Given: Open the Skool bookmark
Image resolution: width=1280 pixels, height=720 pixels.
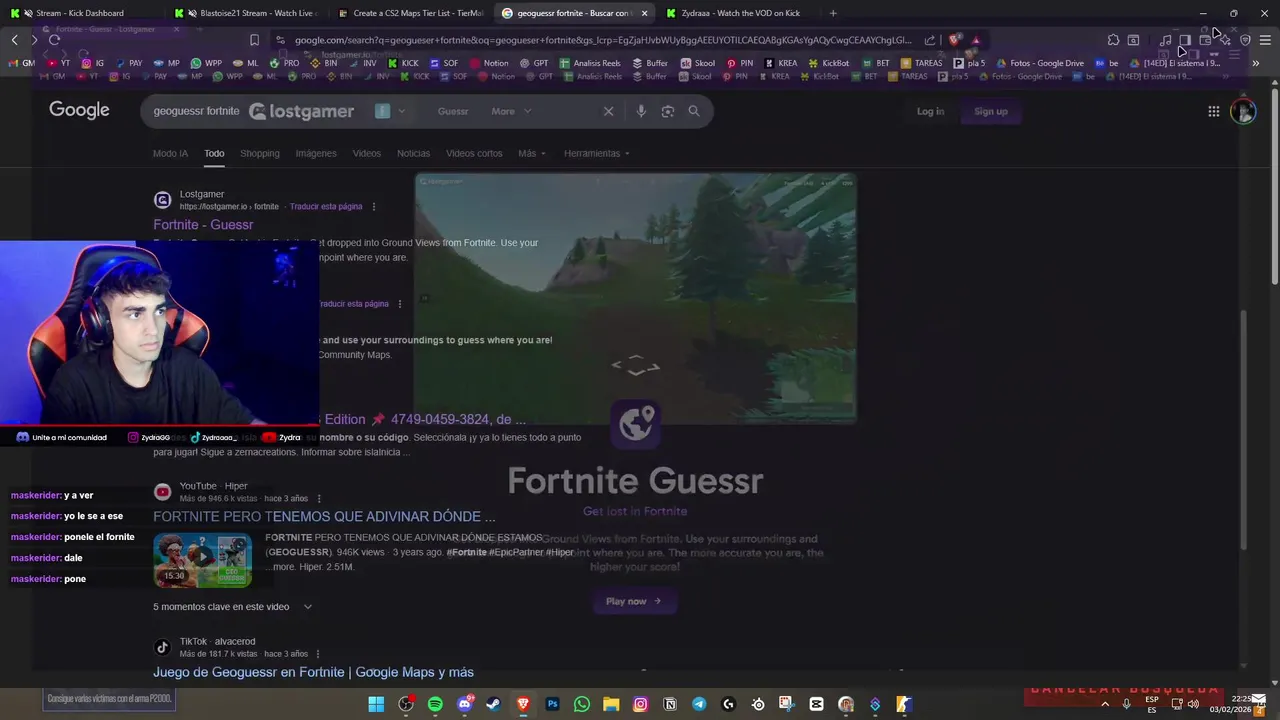Looking at the screenshot, I should [x=697, y=63].
